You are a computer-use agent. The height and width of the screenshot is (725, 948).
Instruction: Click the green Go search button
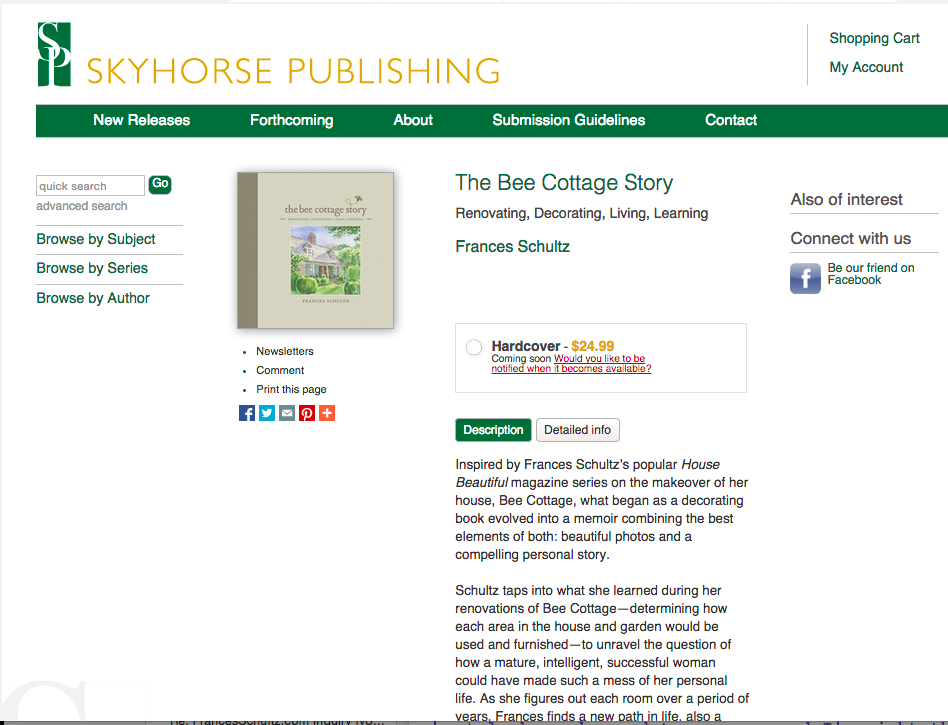coord(160,184)
